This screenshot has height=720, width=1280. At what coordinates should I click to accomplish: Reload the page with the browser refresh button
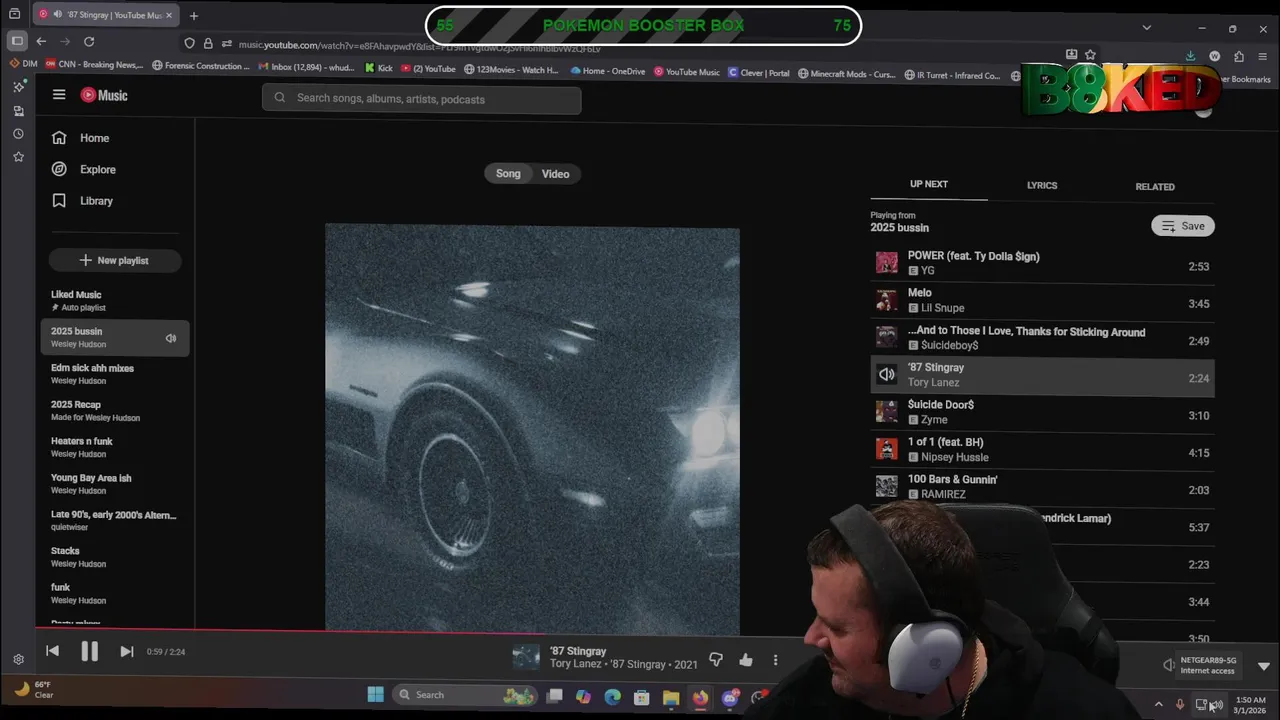tap(89, 42)
